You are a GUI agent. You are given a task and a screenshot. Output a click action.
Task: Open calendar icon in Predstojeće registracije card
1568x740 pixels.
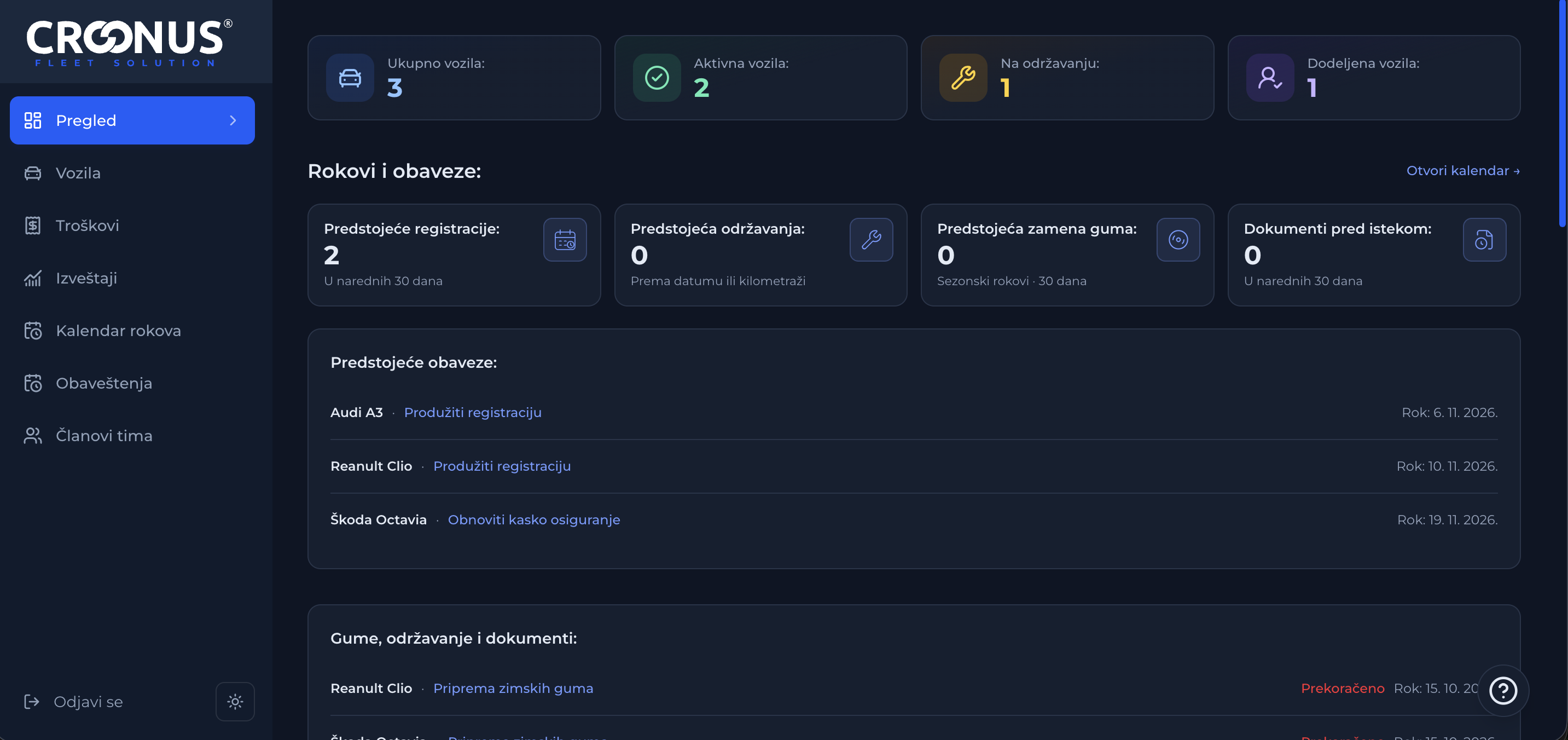tap(565, 240)
